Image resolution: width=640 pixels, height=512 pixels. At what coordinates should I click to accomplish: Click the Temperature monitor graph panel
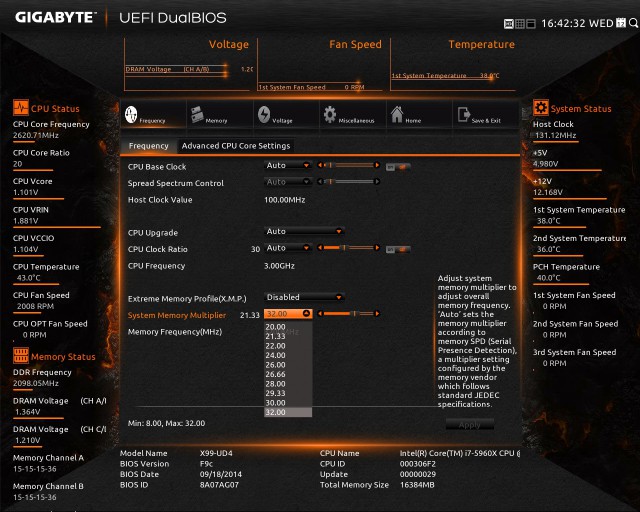tap(453, 65)
